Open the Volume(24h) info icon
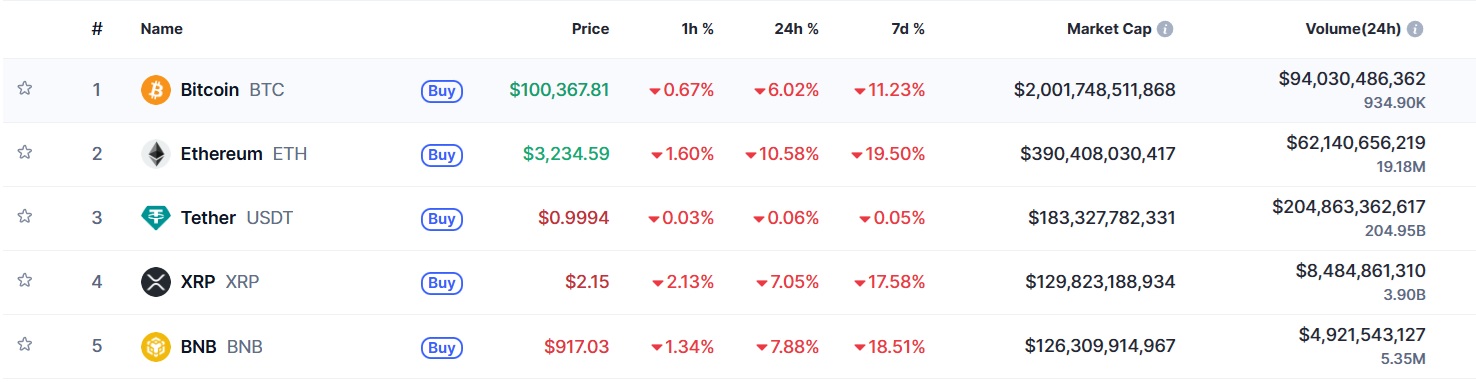Viewport: 1476px width, 382px height. point(1415,29)
